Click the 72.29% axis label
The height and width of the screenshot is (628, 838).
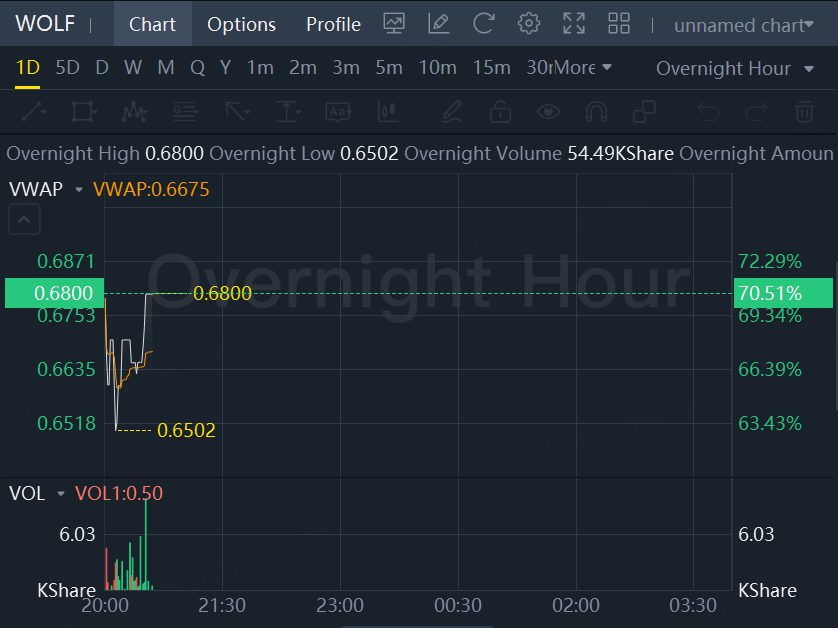click(x=770, y=261)
